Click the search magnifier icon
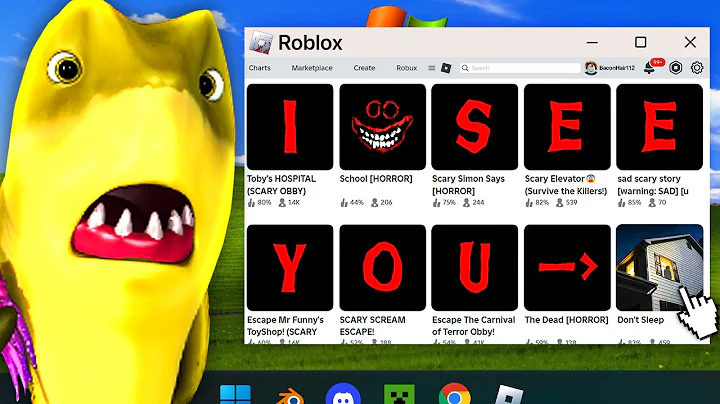The height and width of the screenshot is (404, 720). tap(465, 68)
